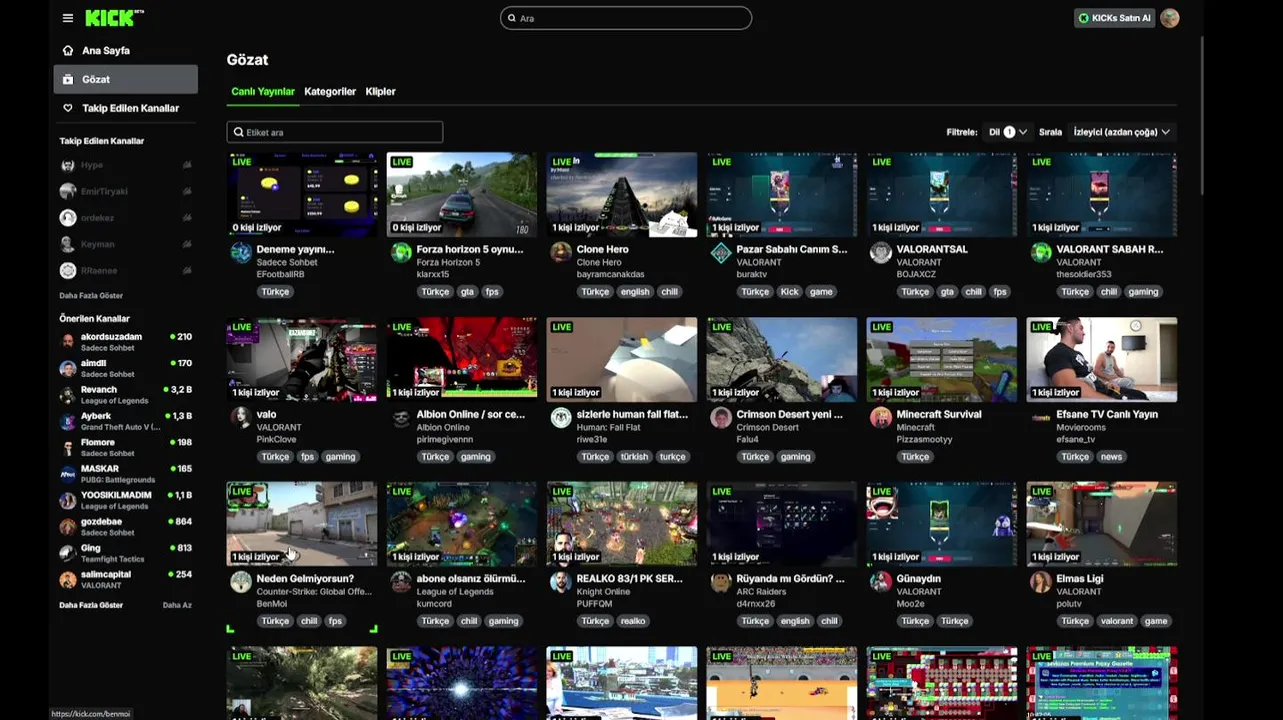
Task: Click the MASKAR channel avatar
Action: 68,474
